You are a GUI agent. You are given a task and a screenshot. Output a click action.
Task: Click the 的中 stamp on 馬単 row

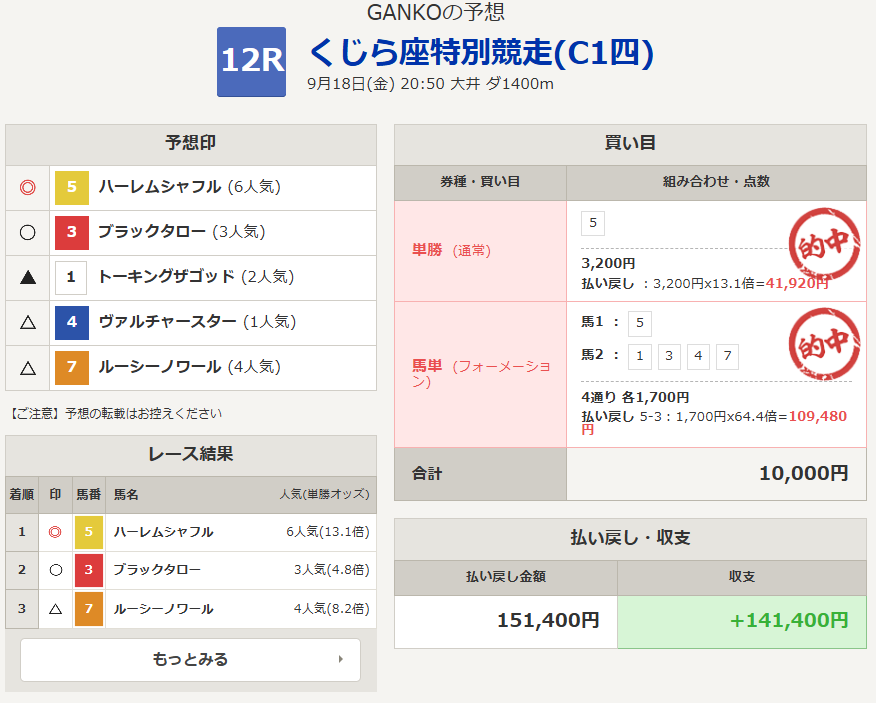[824, 344]
